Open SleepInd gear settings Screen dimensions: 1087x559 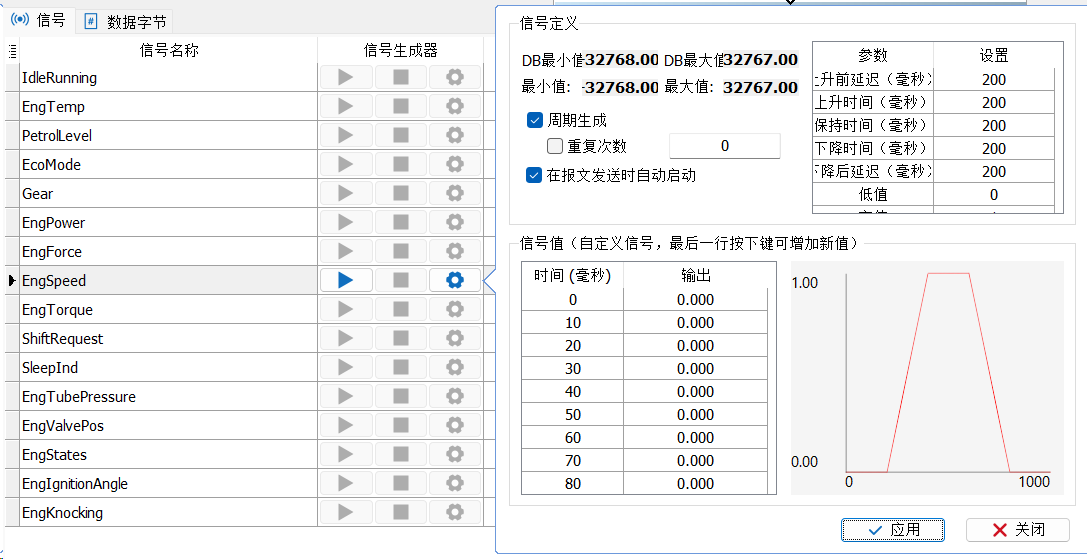[455, 368]
